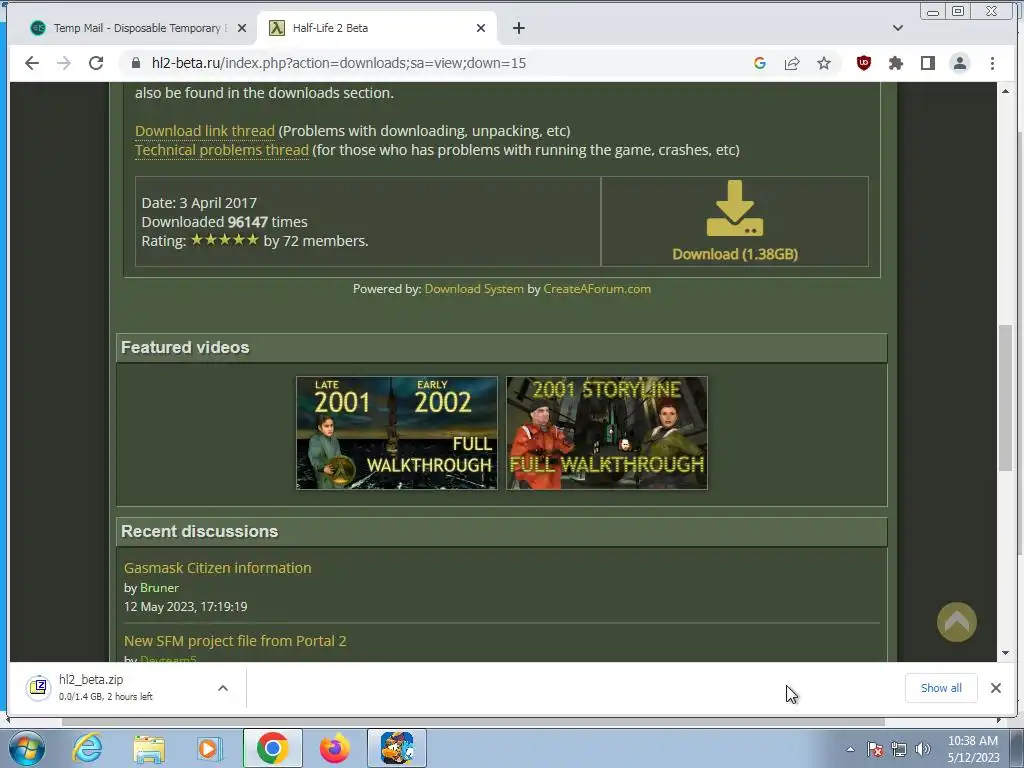Image resolution: width=1024 pixels, height=768 pixels.
Task: Click the text 'Date: 3 April 2017'
Action: (x=199, y=203)
